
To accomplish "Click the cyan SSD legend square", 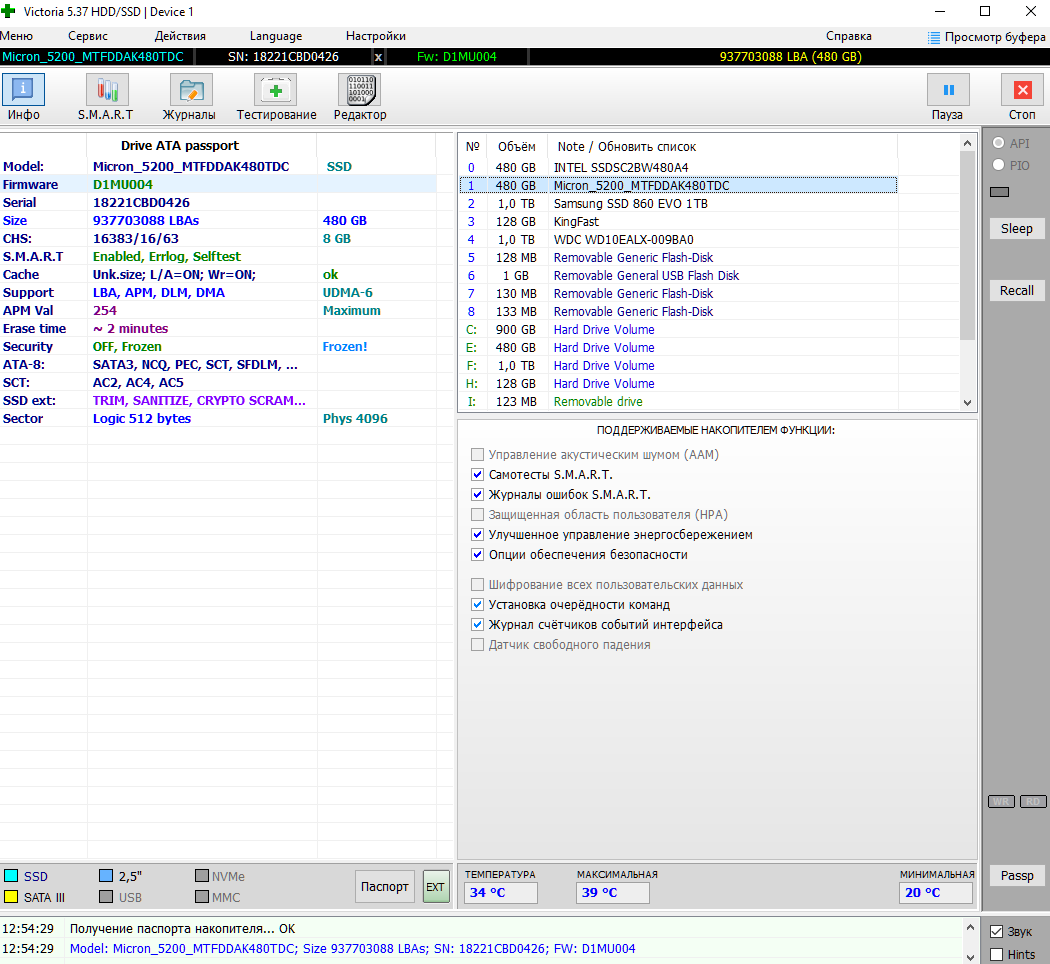I will click(11, 876).
